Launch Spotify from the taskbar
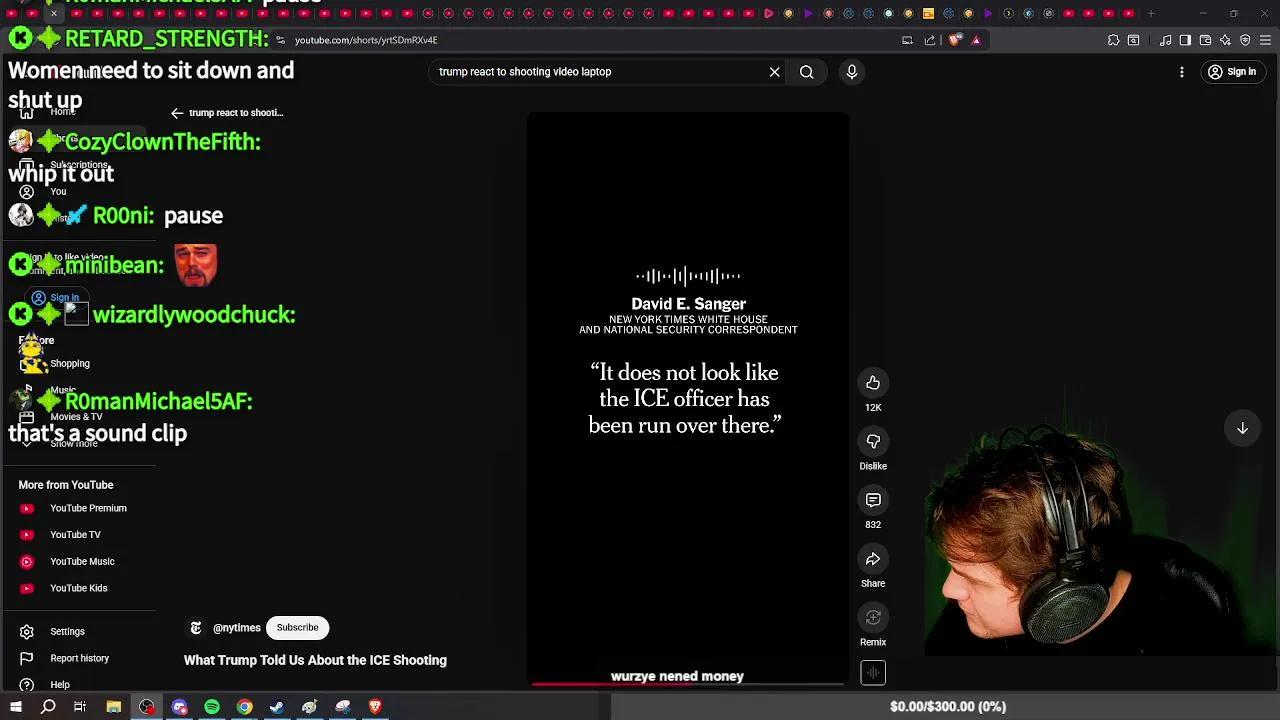 (212, 707)
